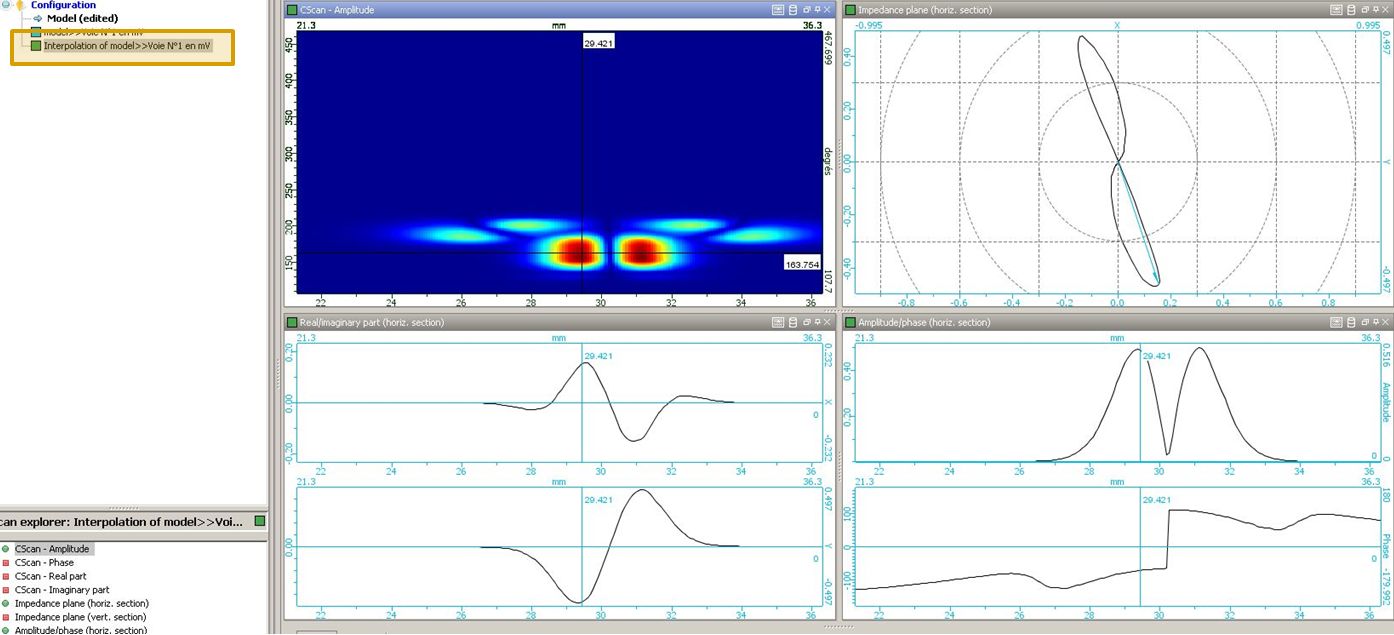Pin the Real/Imaginary part panel
This screenshot has height=635, width=1394.
click(x=817, y=322)
